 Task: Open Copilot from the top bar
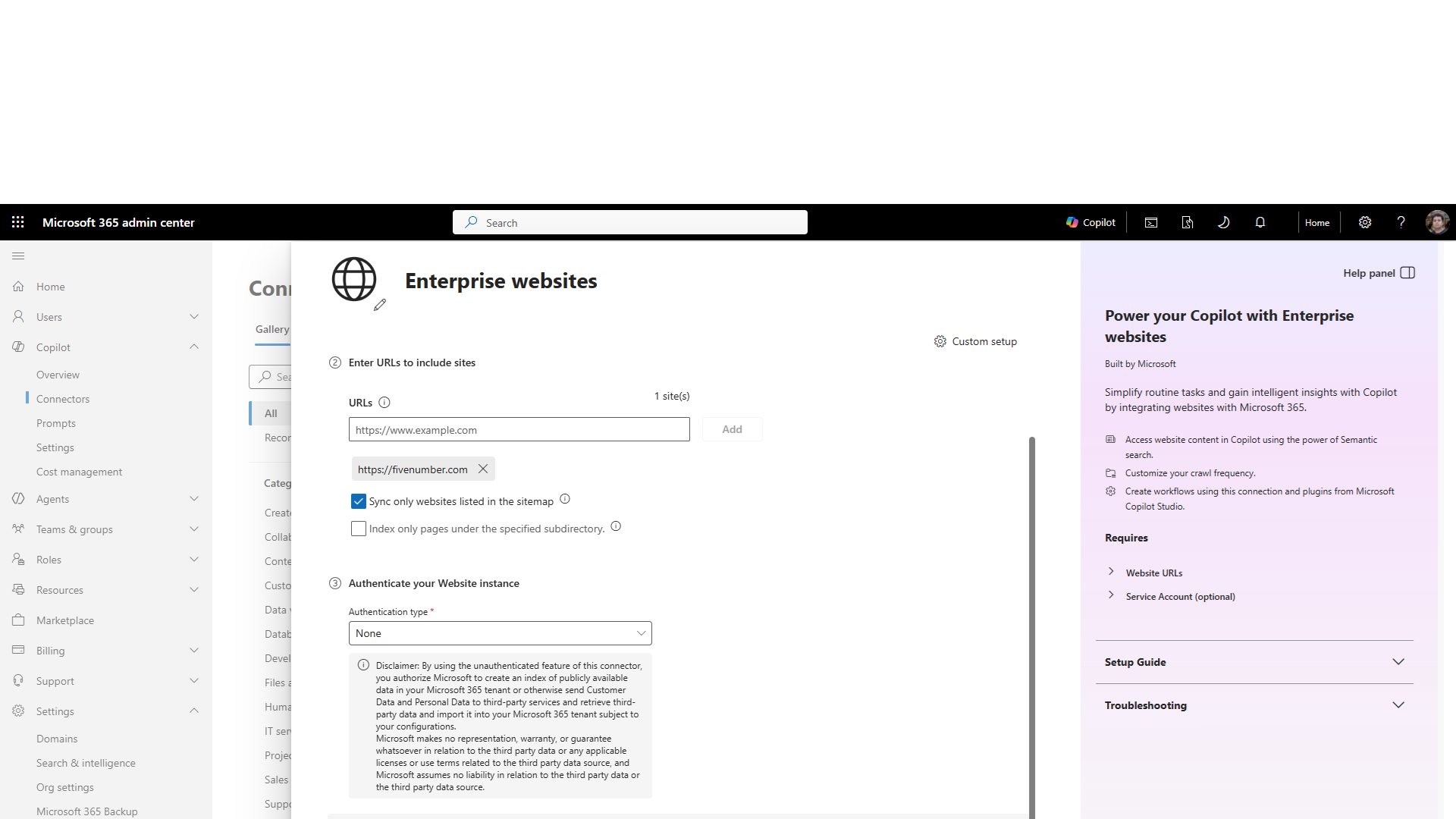pyautogui.click(x=1090, y=222)
